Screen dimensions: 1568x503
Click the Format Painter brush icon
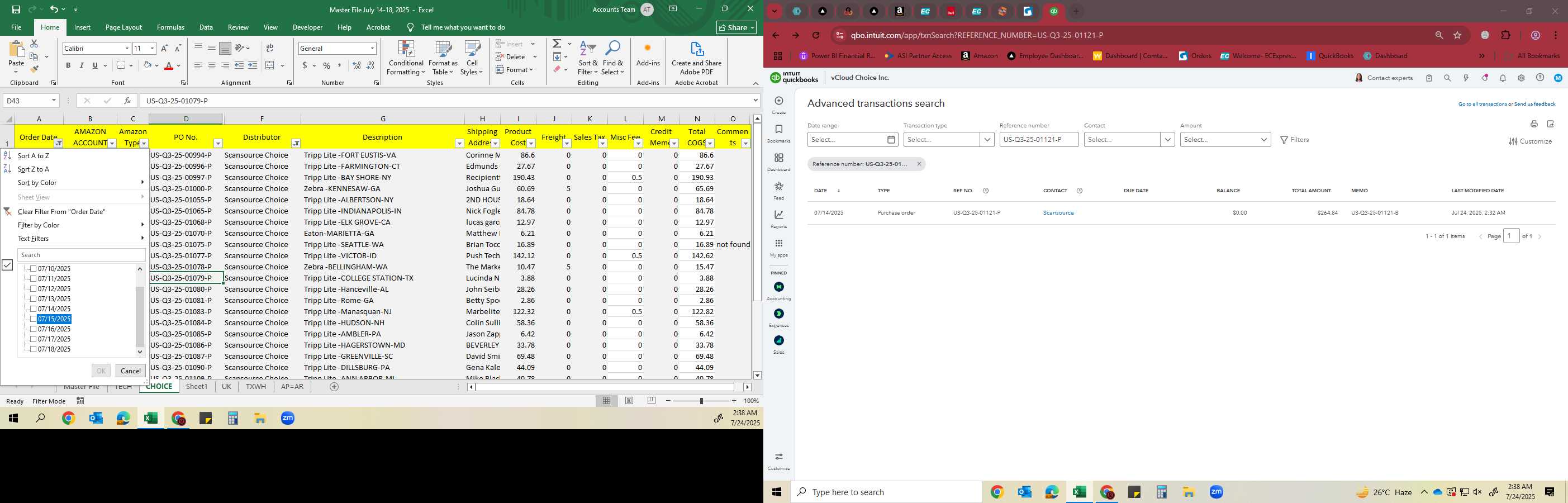click(x=34, y=69)
